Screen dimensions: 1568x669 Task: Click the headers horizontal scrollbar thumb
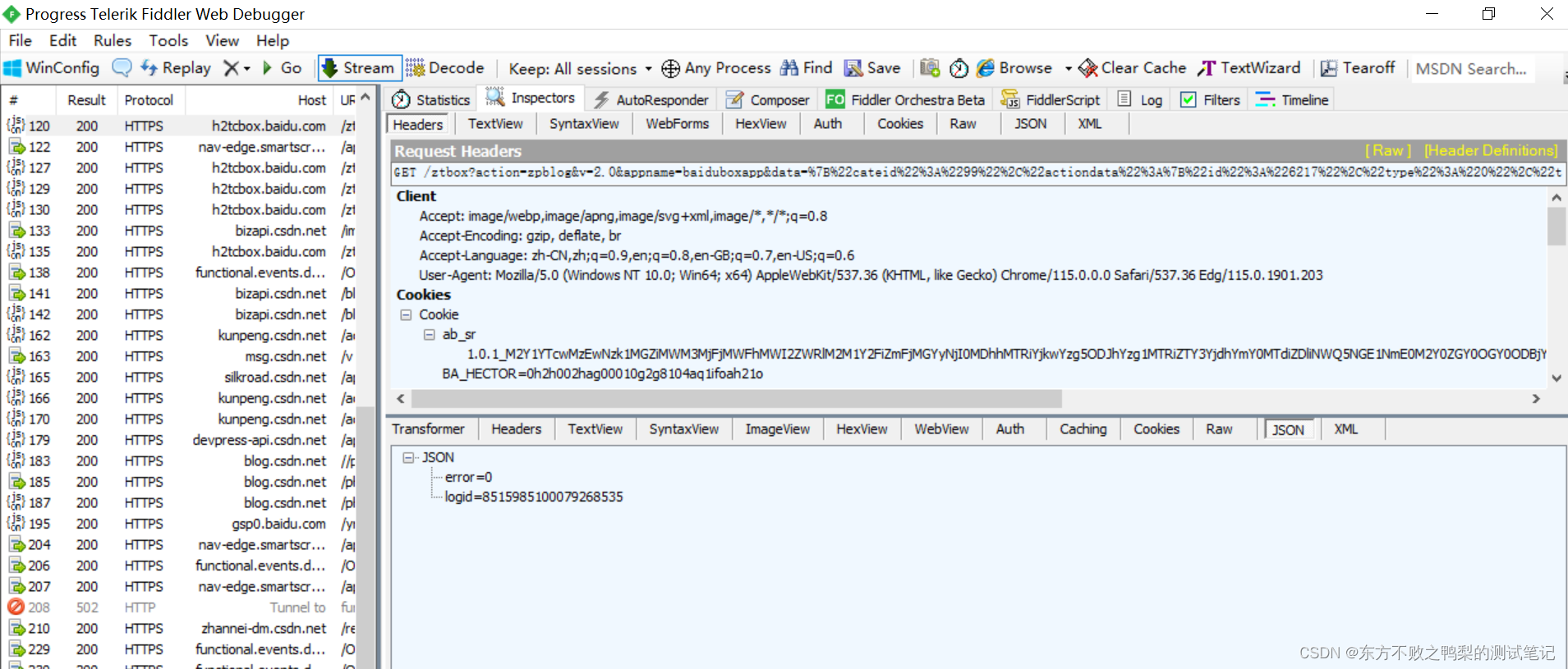736,399
